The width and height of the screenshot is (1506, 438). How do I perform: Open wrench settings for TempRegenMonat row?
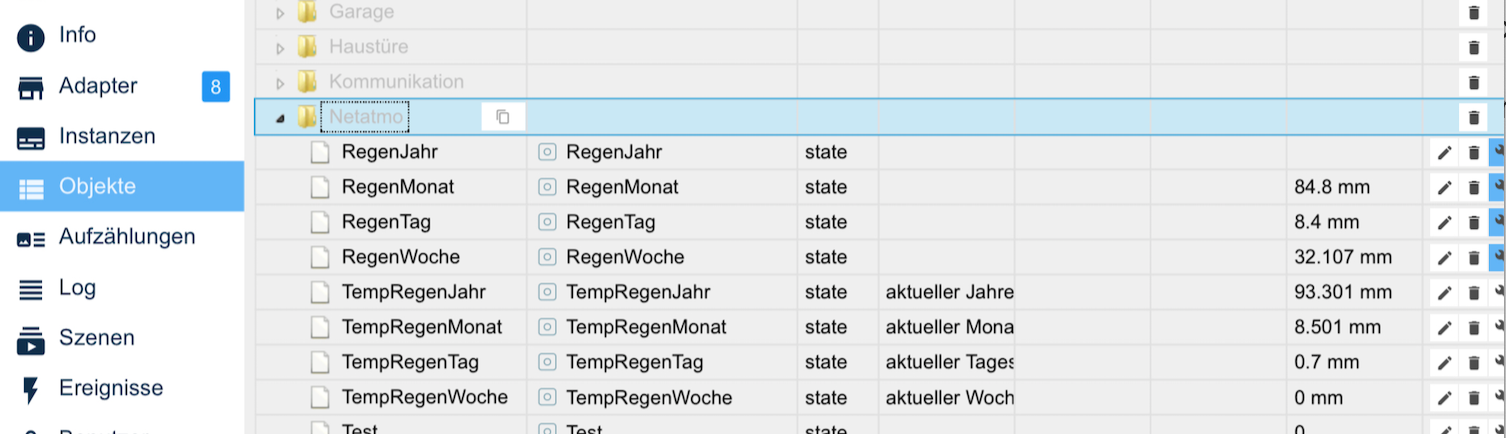pyautogui.click(x=1498, y=327)
